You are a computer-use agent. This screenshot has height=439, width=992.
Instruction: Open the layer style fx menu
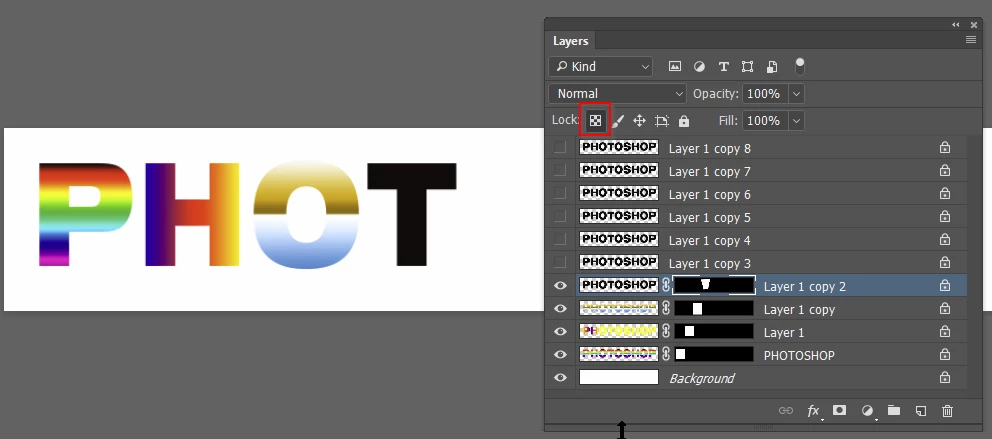814,411
